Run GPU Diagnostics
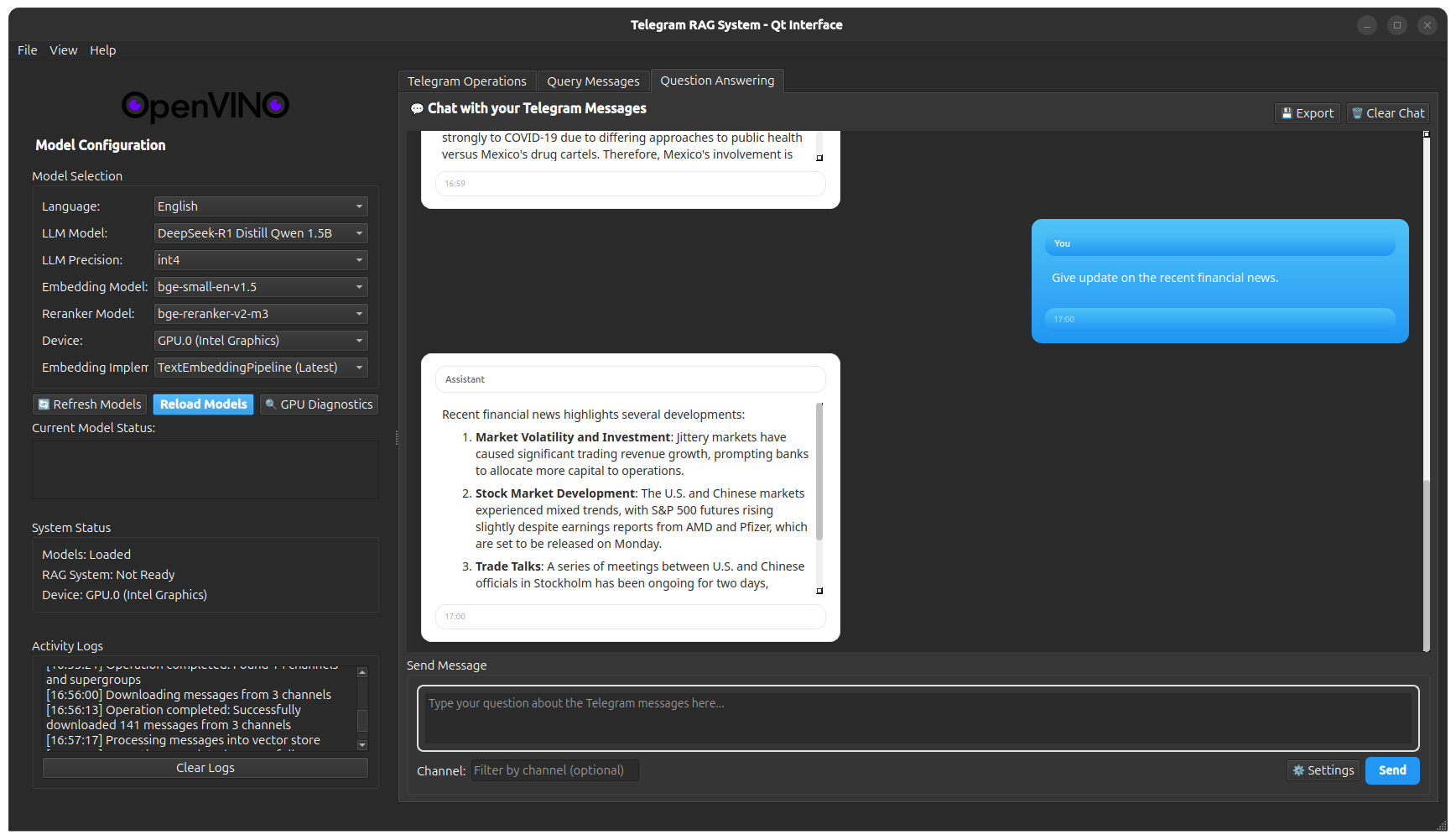The image size is (1456, 840). coord(319,404)
